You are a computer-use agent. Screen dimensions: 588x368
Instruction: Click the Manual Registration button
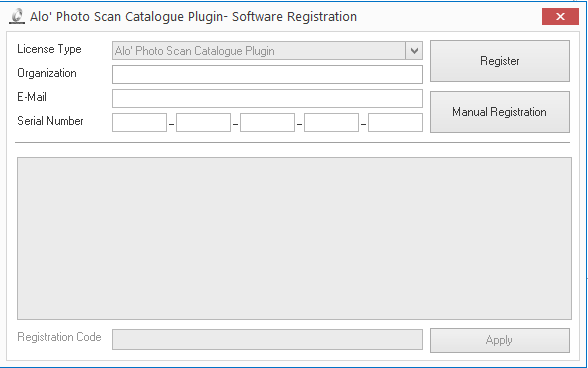(500, 112)
